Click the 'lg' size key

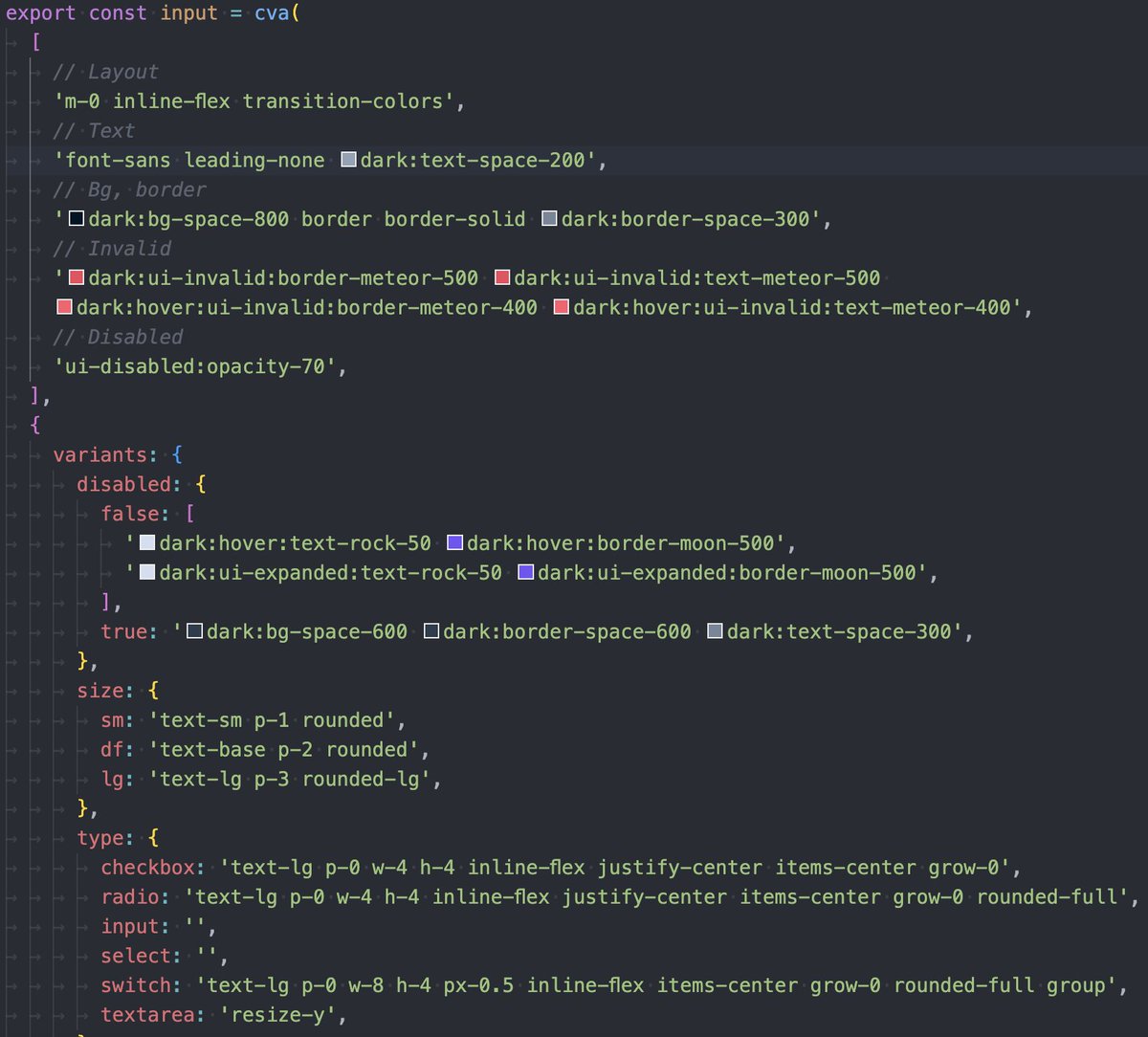112,779
